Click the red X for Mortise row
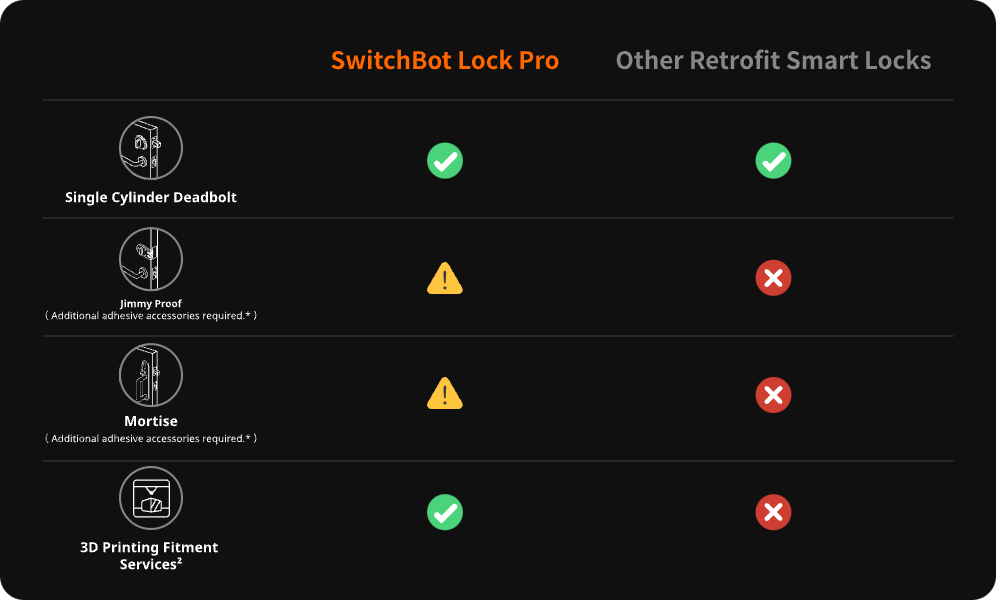 pos(773,396)
